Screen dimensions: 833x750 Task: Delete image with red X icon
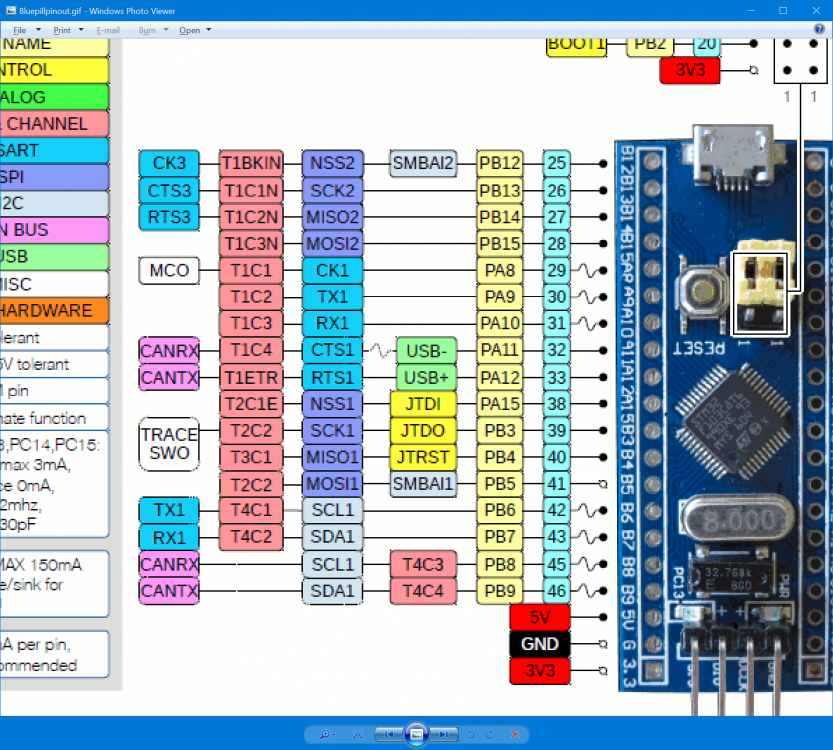[x=515, y=735]
